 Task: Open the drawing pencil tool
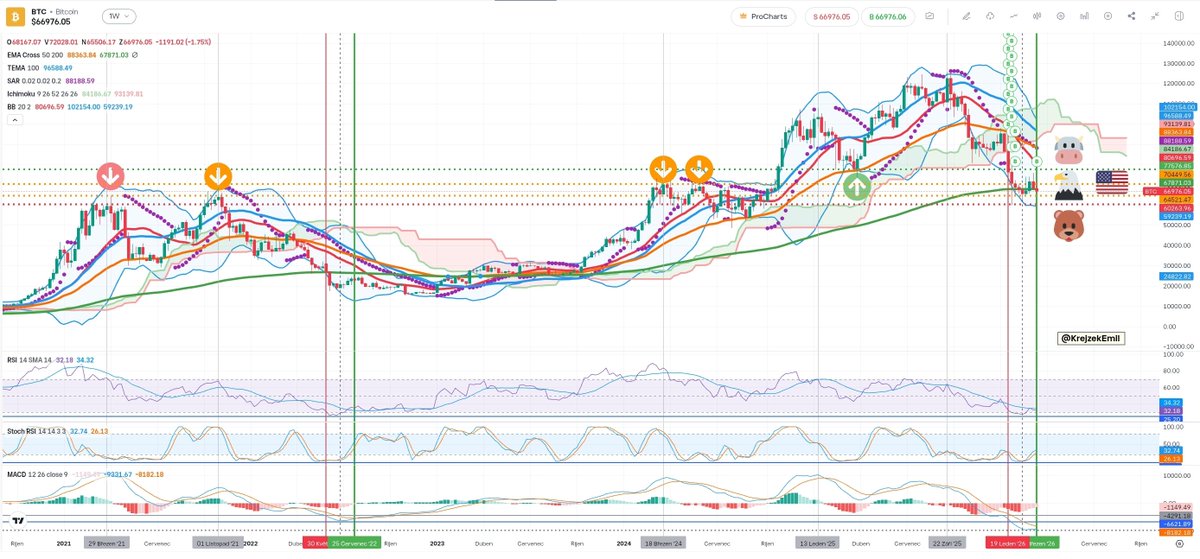(966, 16)
